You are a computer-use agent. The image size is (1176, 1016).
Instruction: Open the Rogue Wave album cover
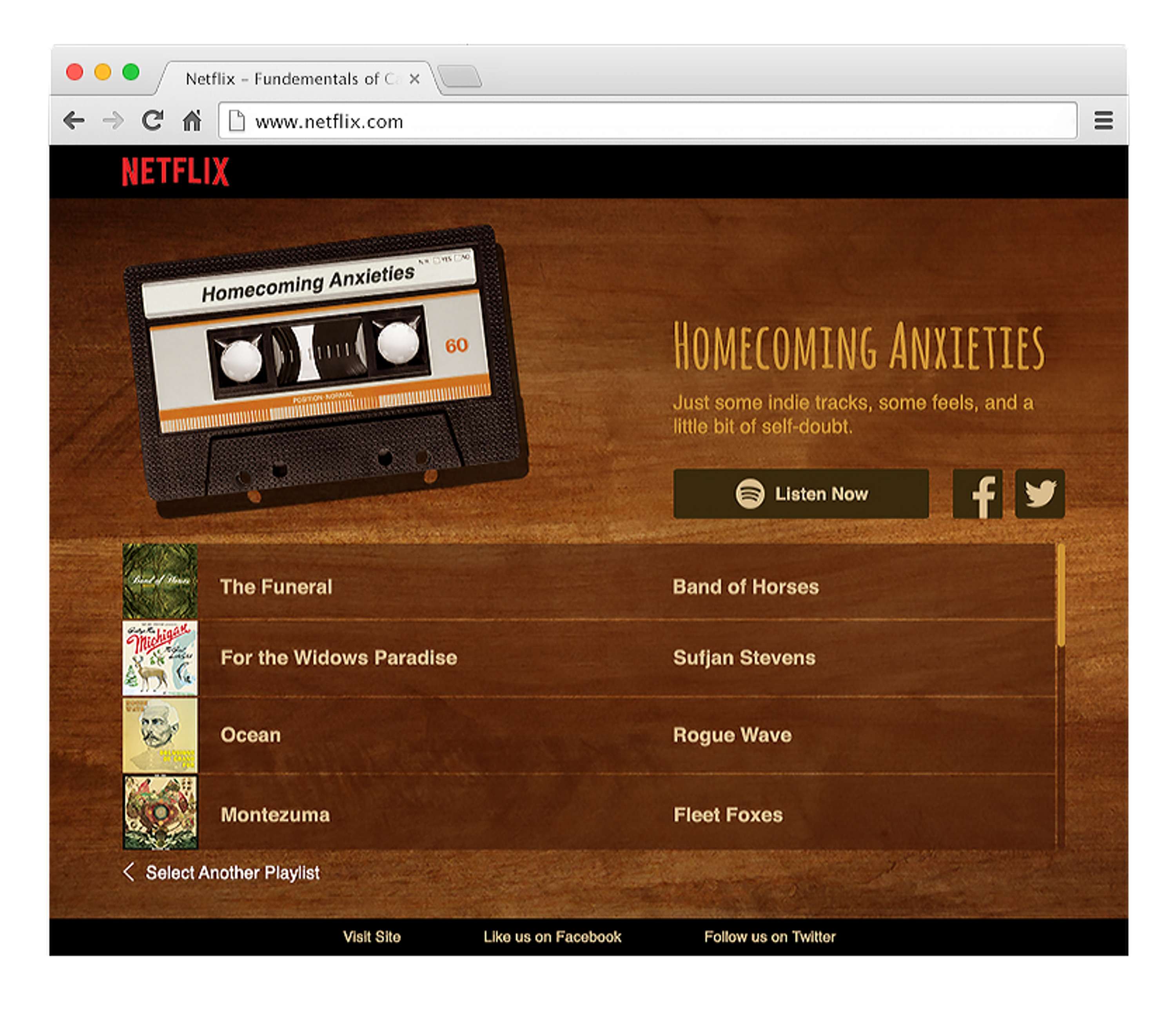click(x=160, y=735)
